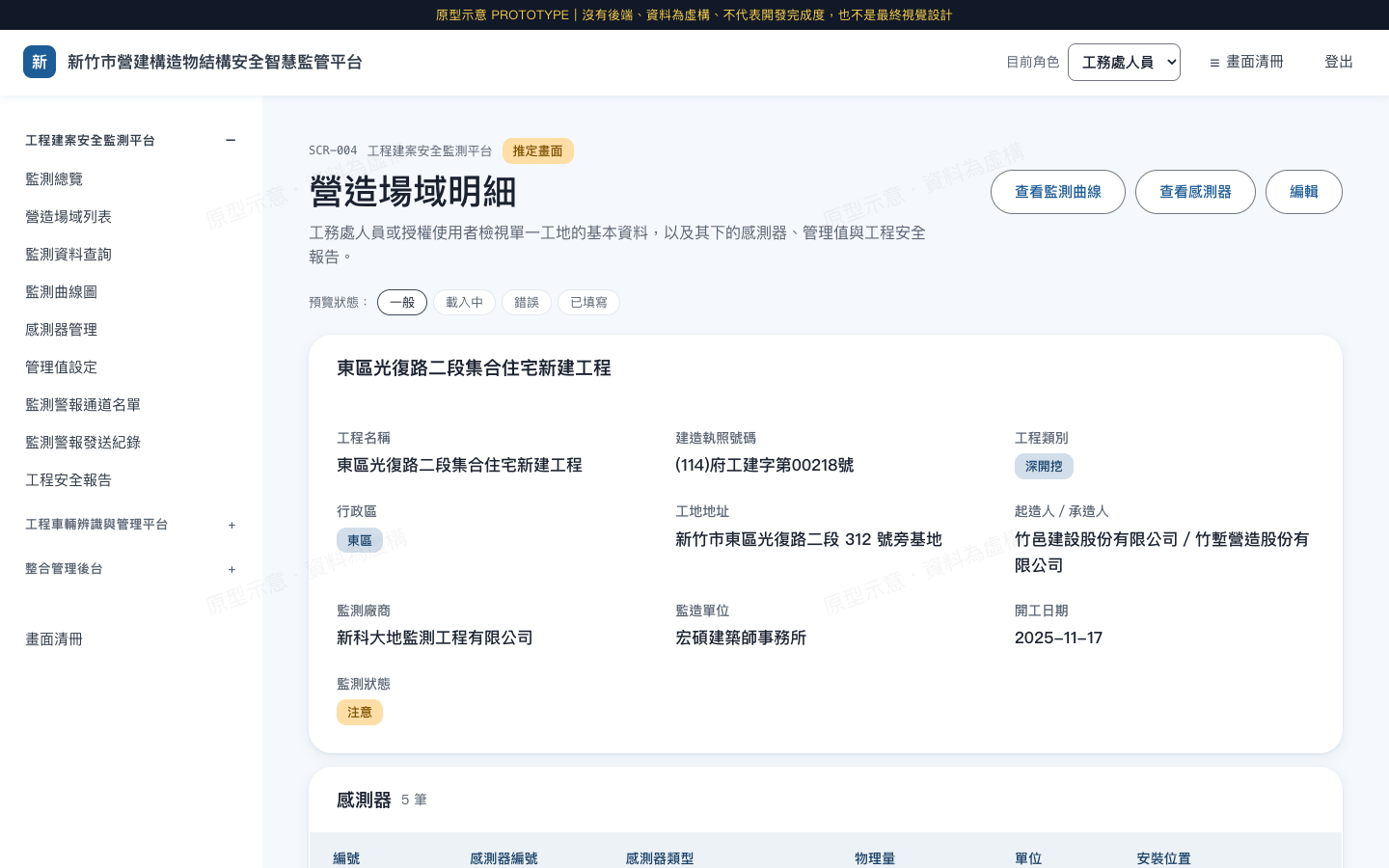Image resolution: width=1389 pixels, height=868 pixels.
Task: Click the 新 platform logo icon
Action: tap(40, 62)
